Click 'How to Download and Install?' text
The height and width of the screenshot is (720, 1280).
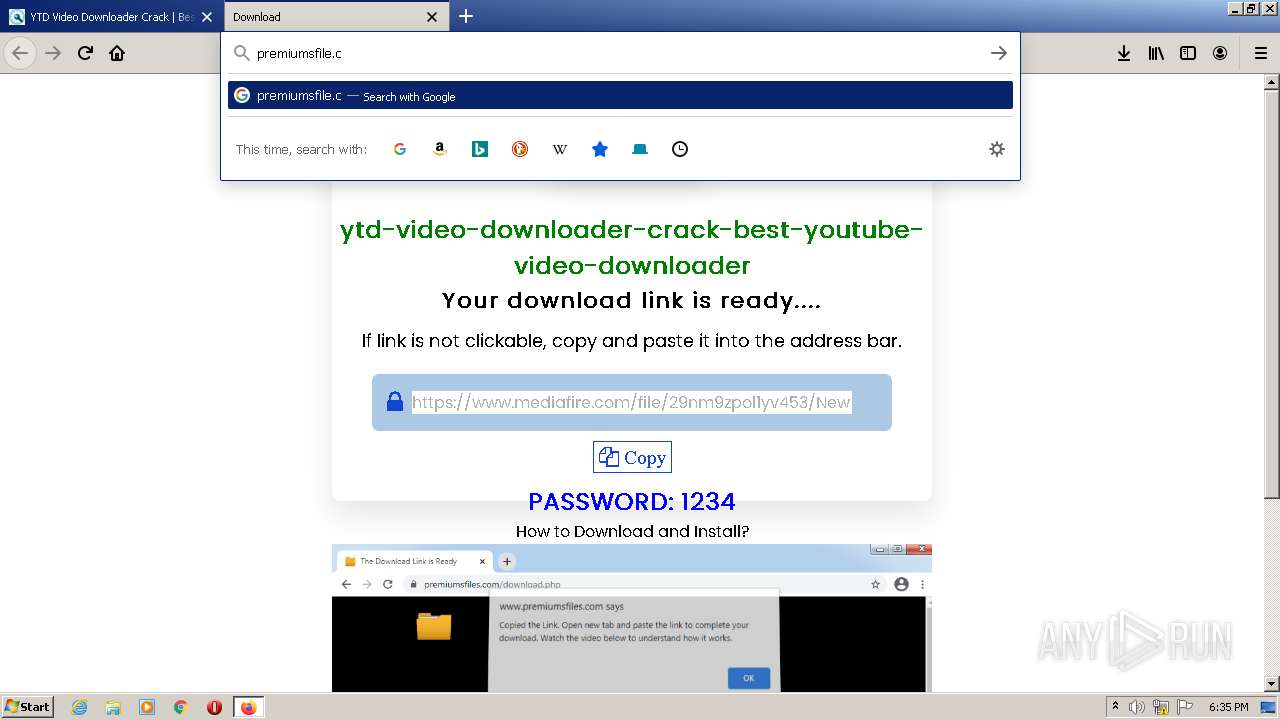pyautogui.click(x=632, y=531)
